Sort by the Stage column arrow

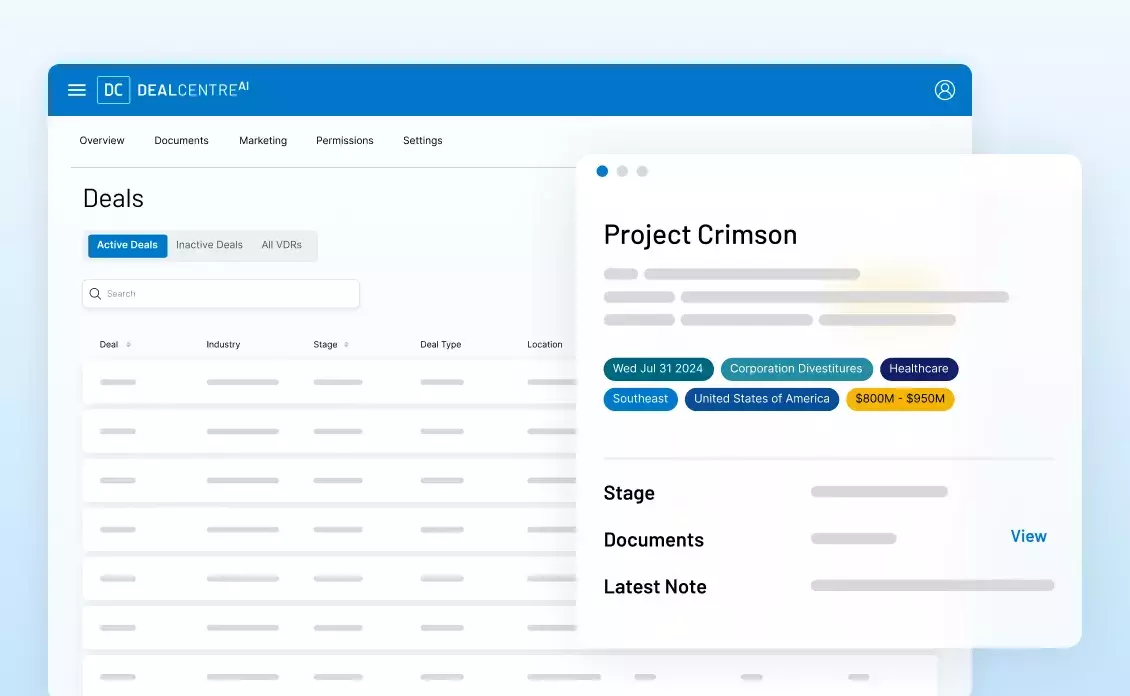click(x=346, y=345)
